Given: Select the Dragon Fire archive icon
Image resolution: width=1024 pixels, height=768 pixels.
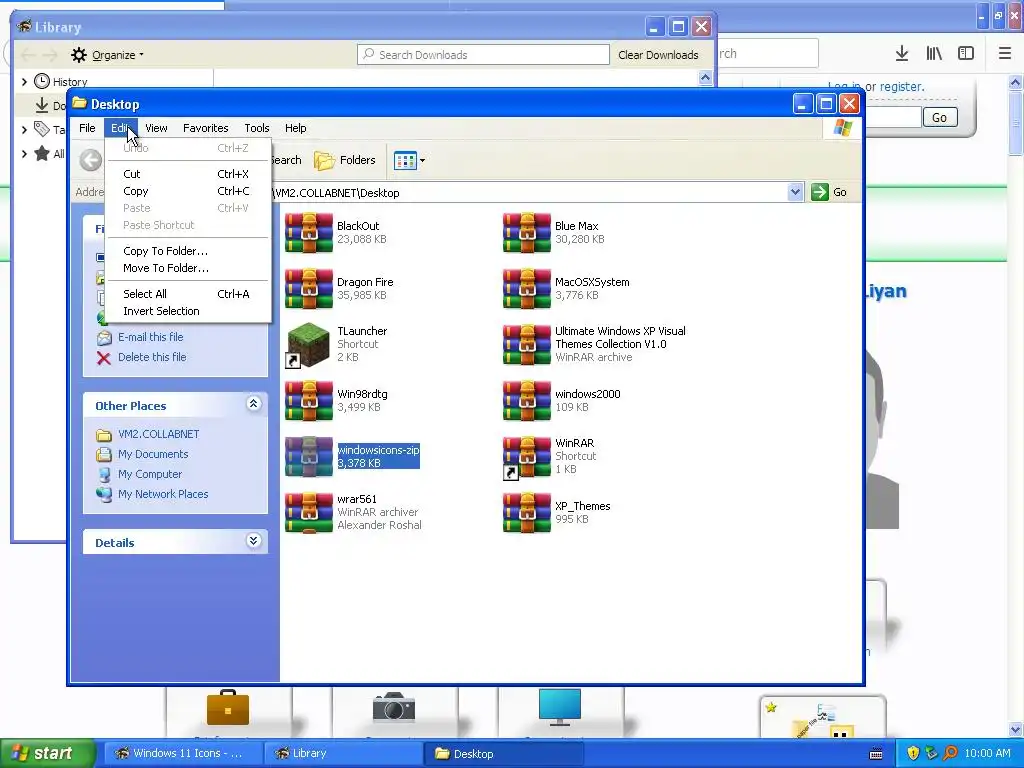Looking at the screenshot, I should click(309, 289).
